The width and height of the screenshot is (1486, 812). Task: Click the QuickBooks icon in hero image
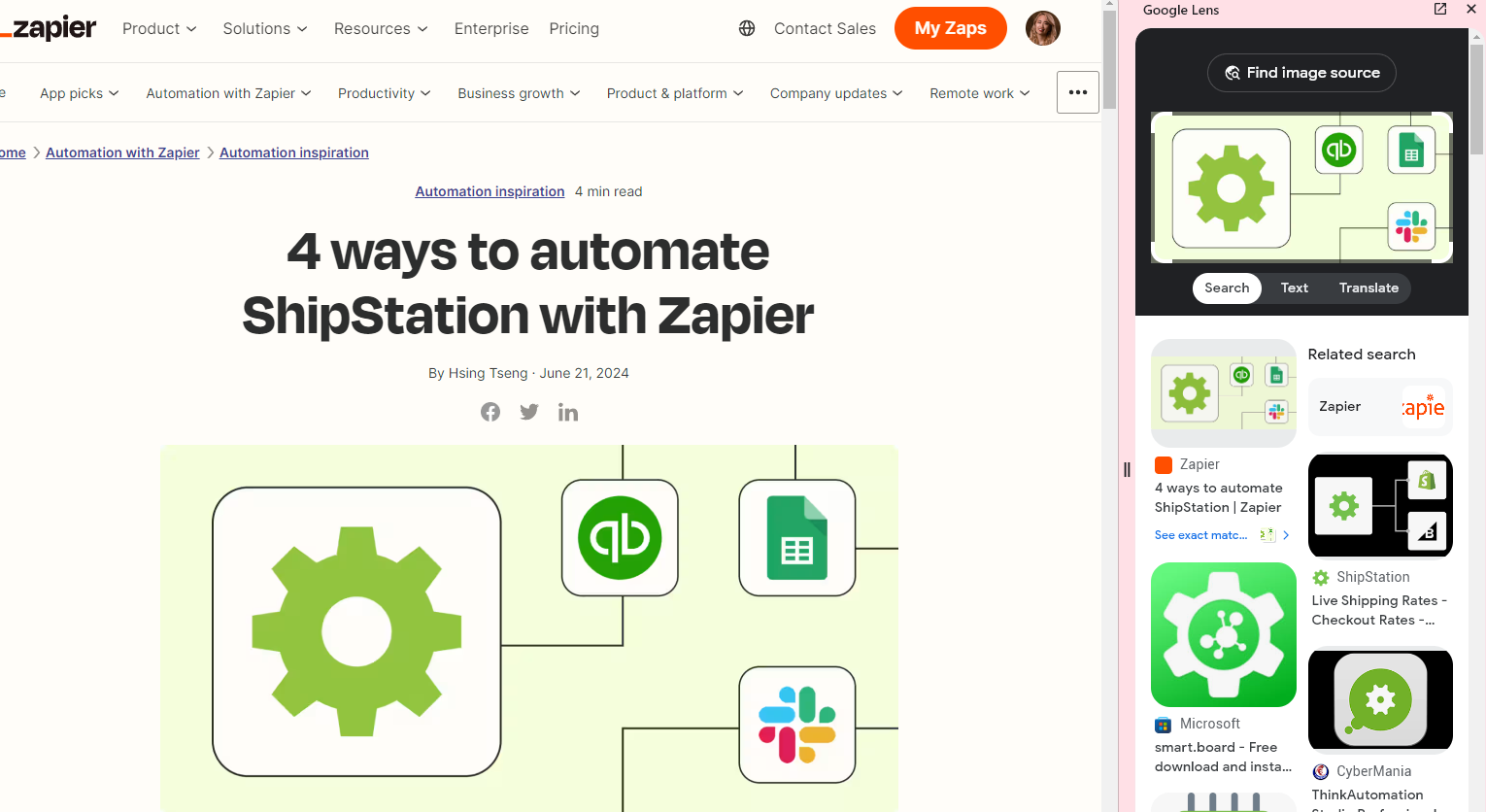(620, 537)
